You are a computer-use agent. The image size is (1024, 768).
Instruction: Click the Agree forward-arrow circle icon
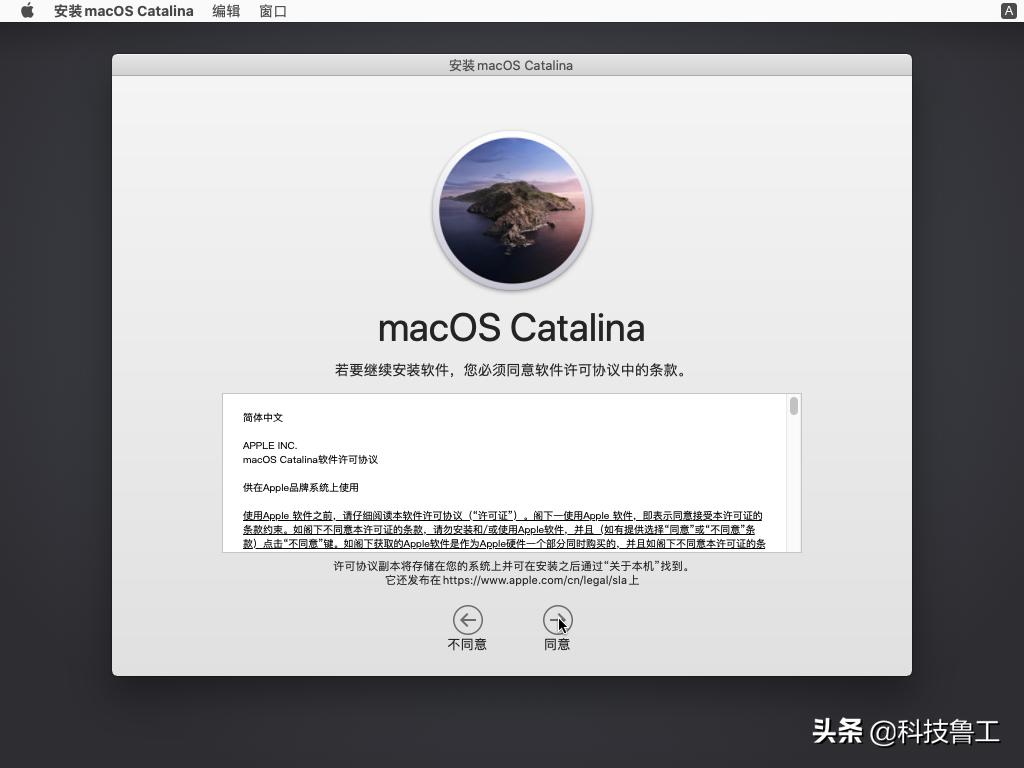point(557,620)
